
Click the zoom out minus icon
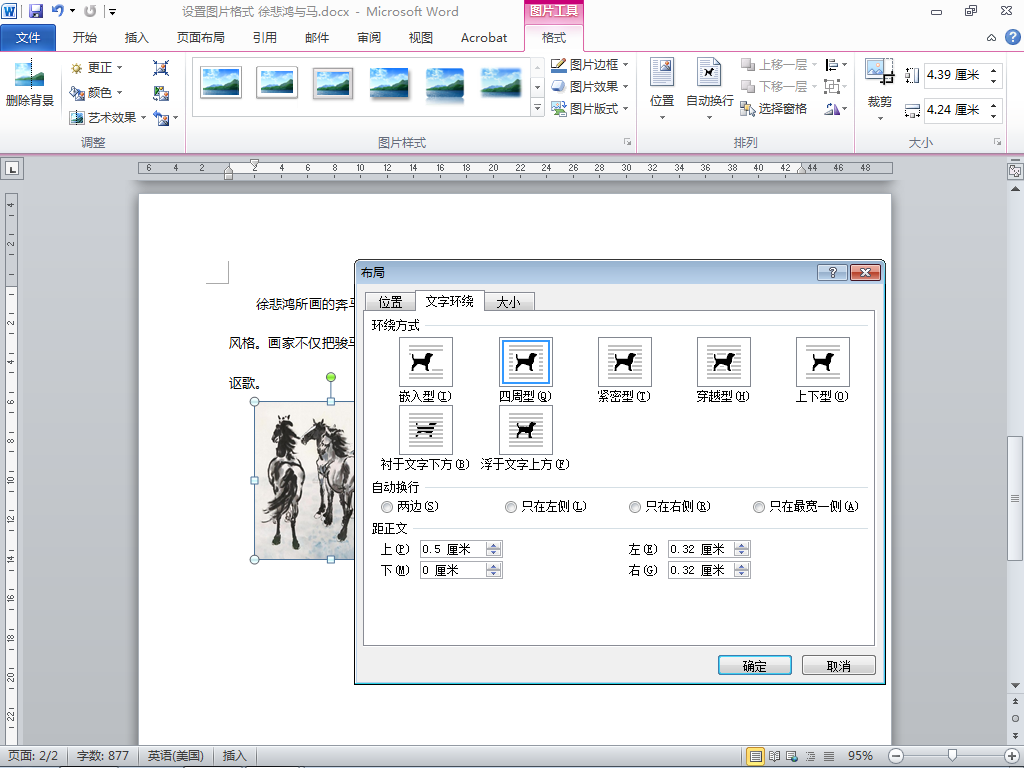(896, 756)
